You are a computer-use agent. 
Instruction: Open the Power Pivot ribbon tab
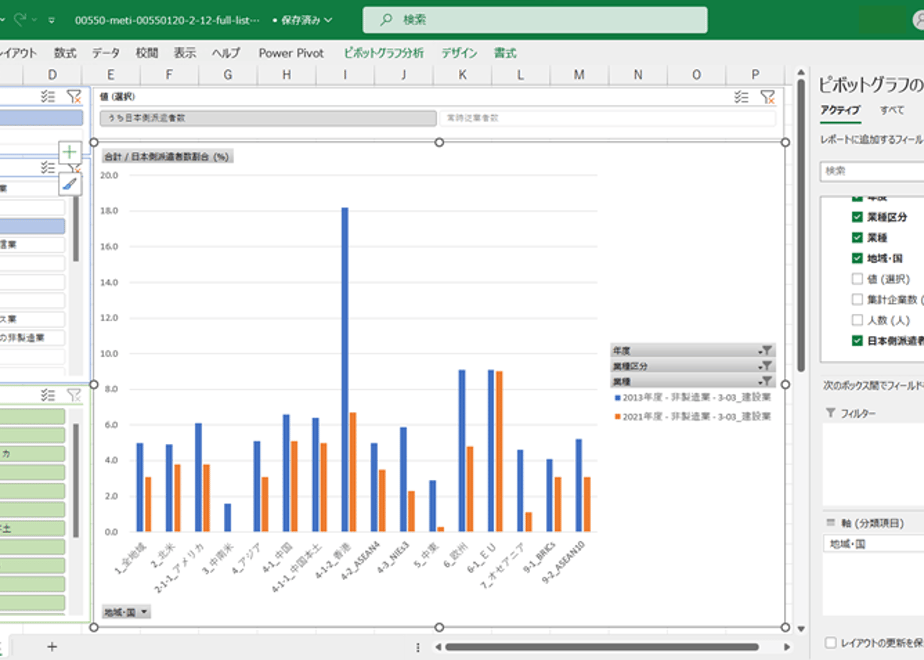[x=291, y=53]
